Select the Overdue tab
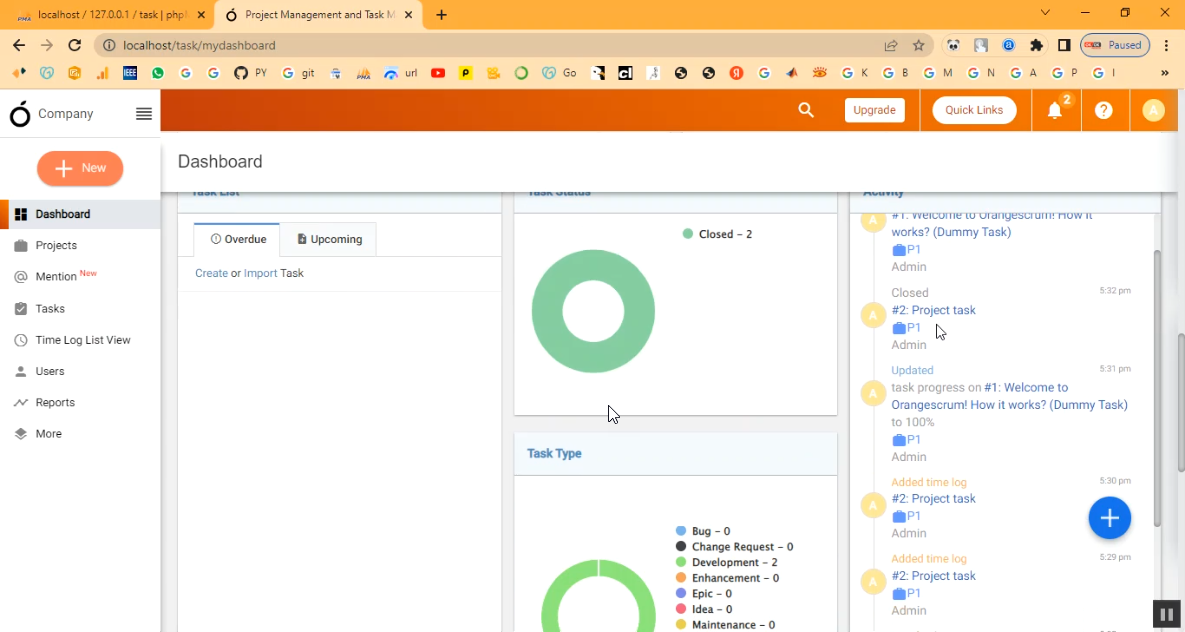 (238, 239)
